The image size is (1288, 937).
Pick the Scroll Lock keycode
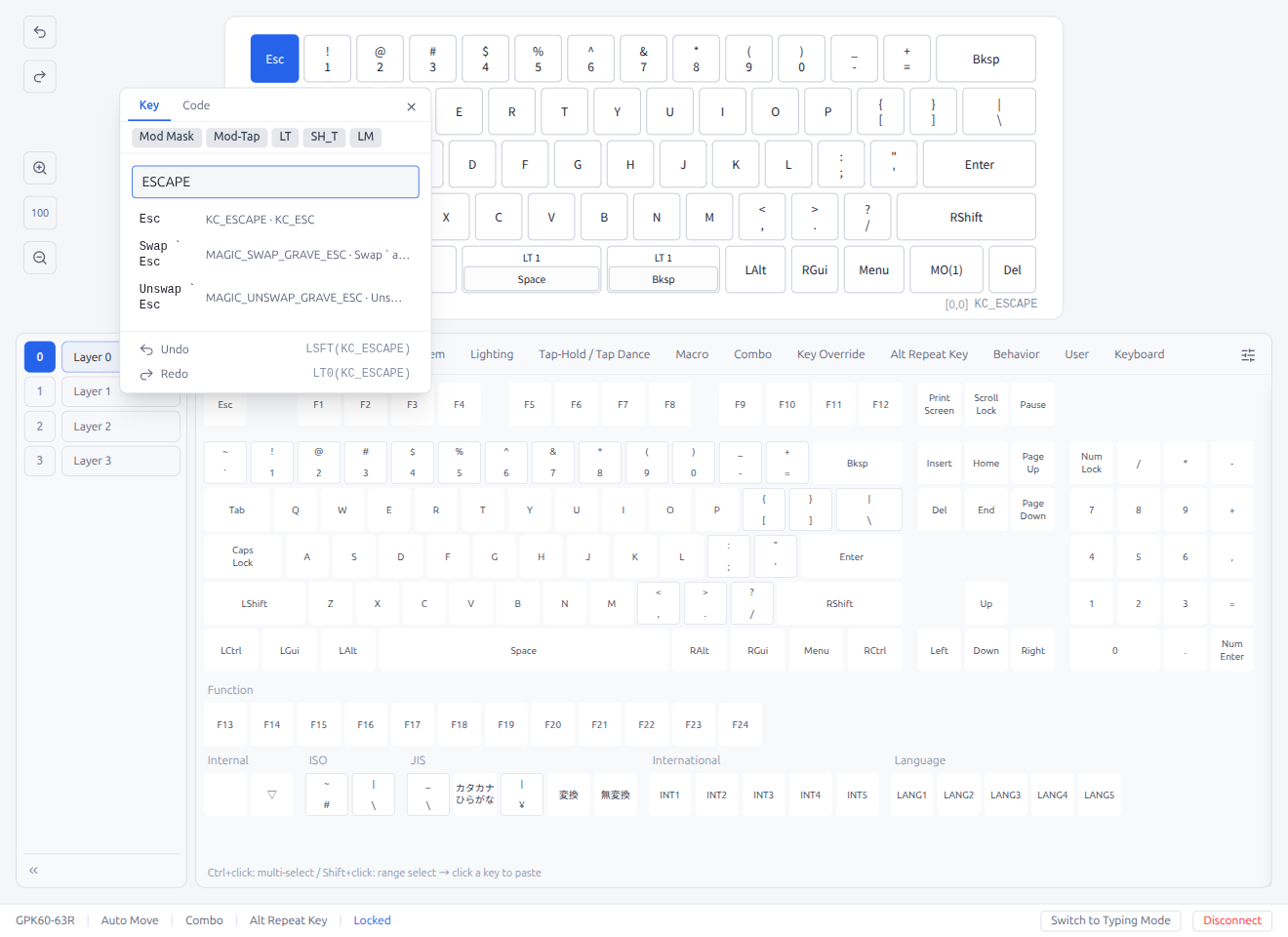coord(986,404)
